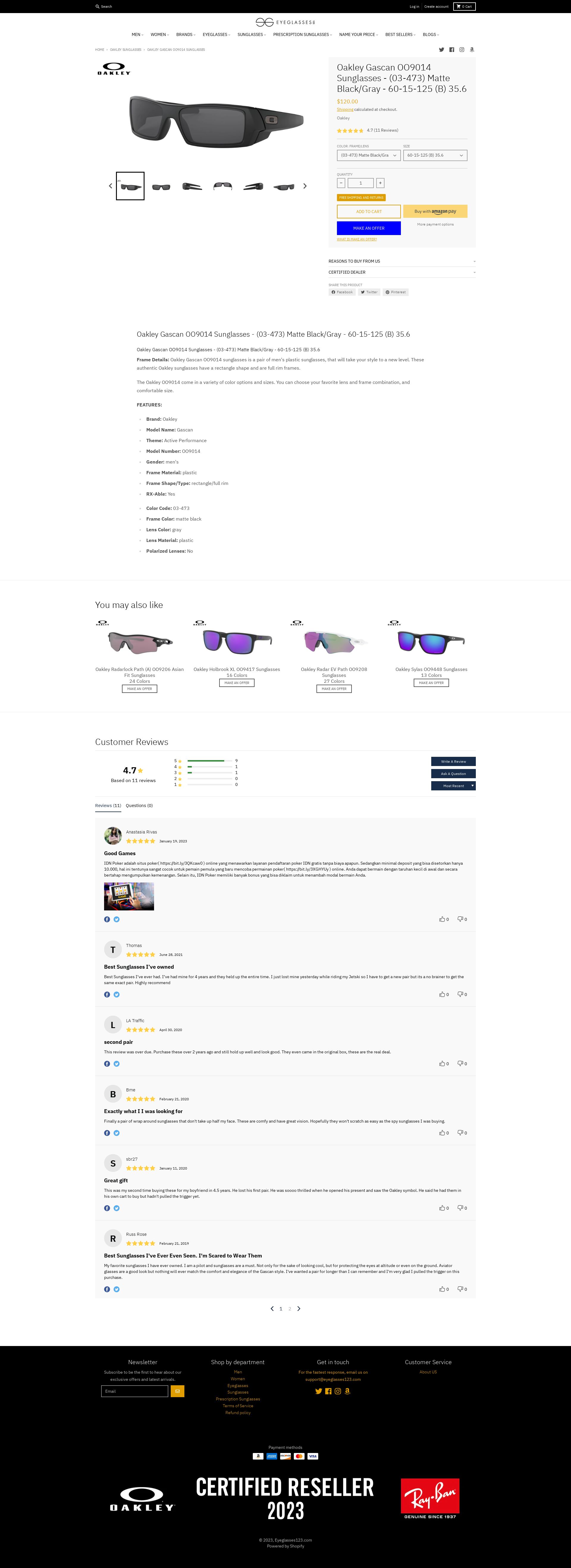Open the footer Facebook icon

tap(328, 1391)
